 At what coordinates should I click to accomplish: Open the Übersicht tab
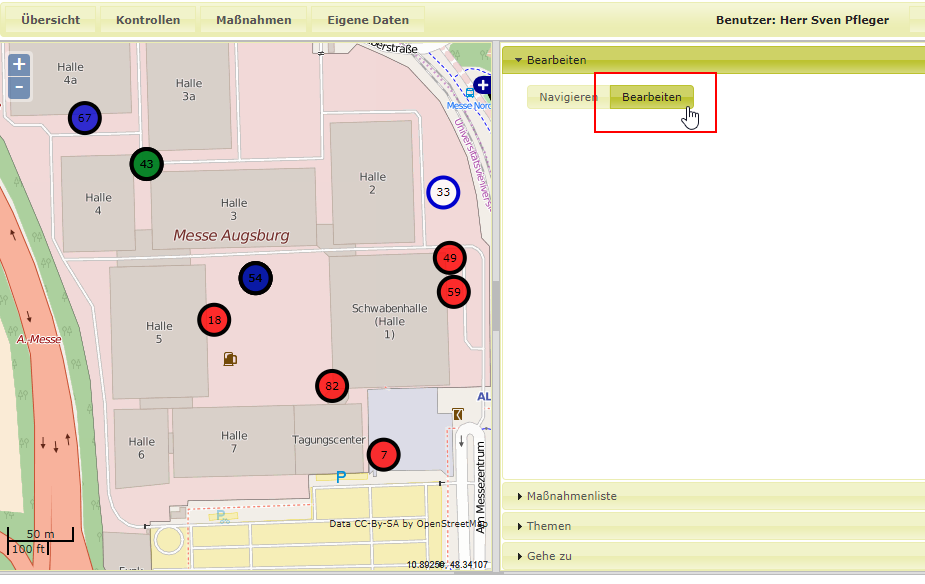(50, 20)
